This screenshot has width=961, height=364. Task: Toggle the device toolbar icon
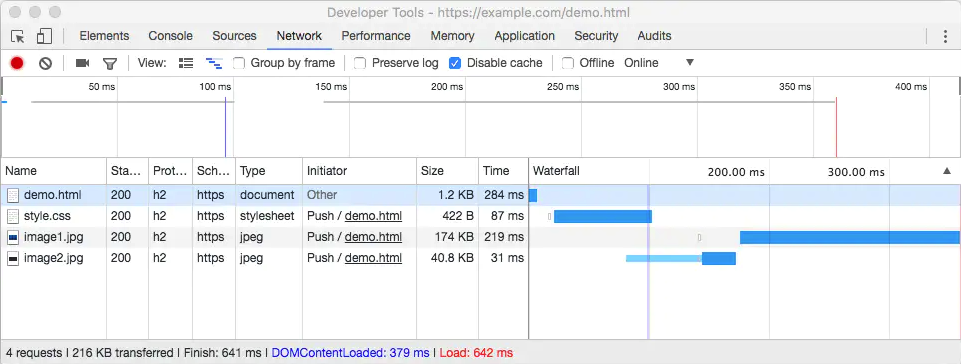[x=44, y=36]
